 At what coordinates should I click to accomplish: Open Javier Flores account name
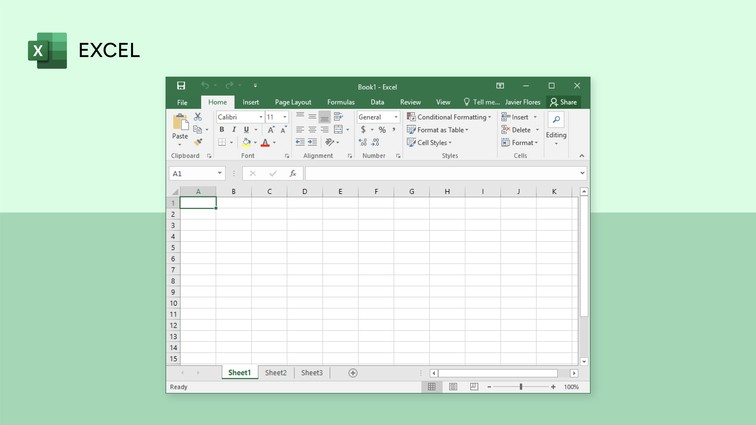point(523,102)
